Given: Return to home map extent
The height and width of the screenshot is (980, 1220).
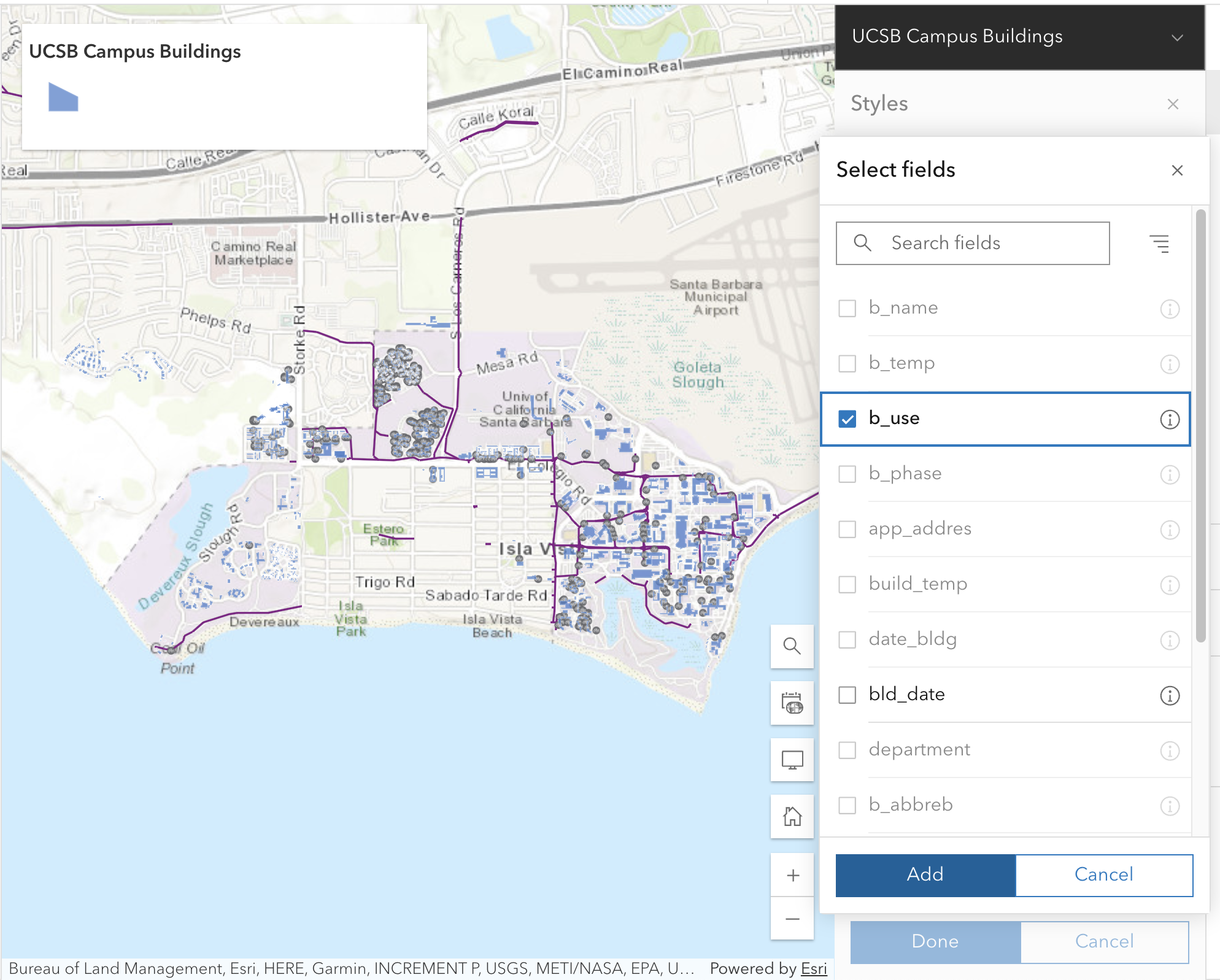Looking at the screenshot, I should pyautogui.click(x=792, y=817).
